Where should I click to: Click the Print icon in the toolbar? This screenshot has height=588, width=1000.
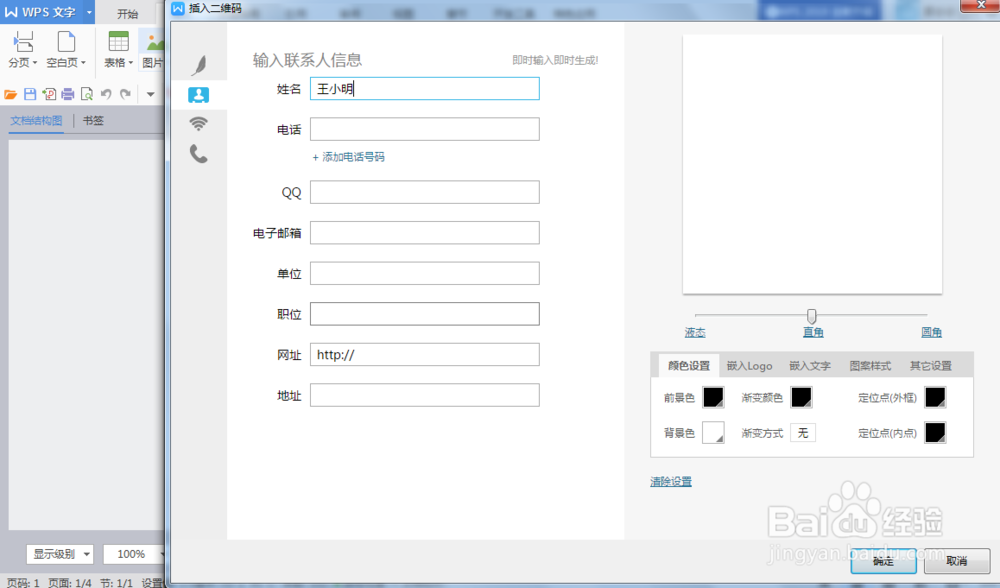point(66,93)
